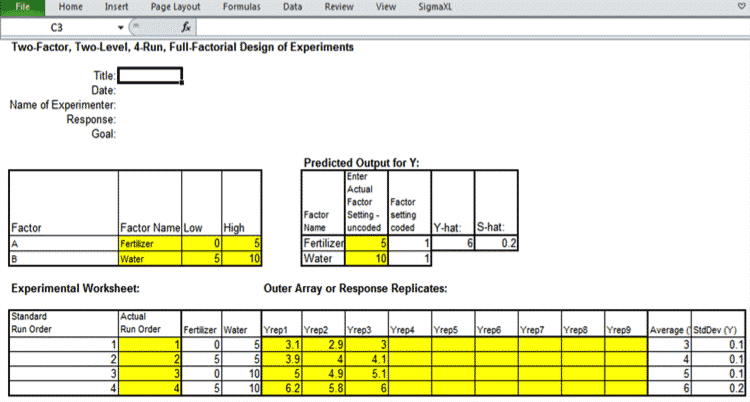The width and height of the screenshot is (750, 402).
Task: Click the StdDev (Y) column header
Action: click(x=718, y=323)
